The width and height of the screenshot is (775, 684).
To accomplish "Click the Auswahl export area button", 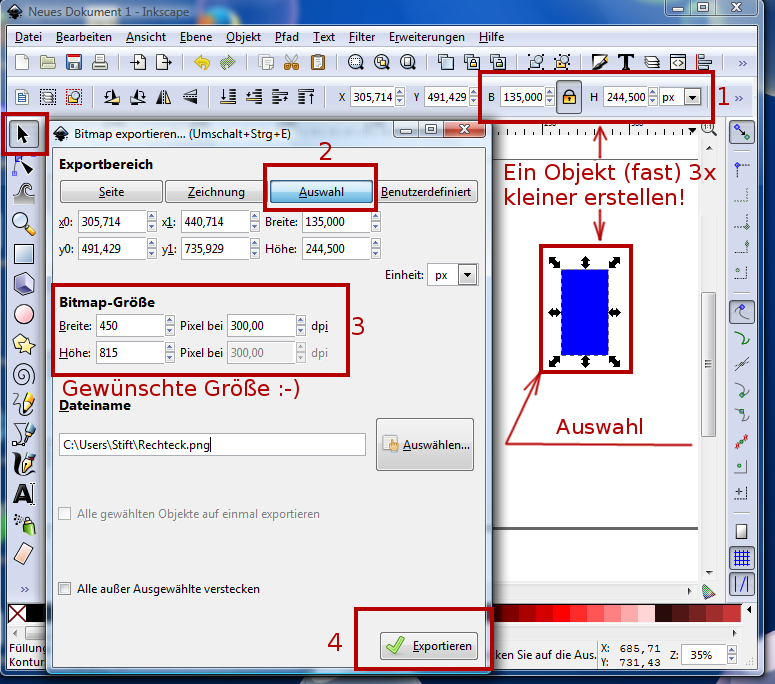I will tap(321, 192).
